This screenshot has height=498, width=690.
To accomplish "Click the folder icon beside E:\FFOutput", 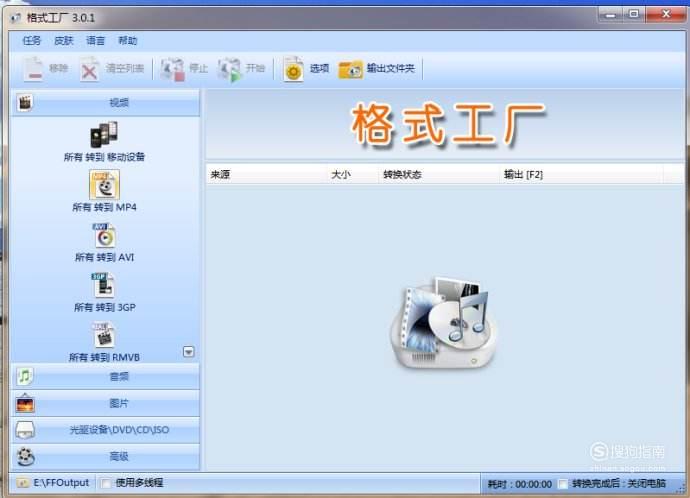I will (22, 483).
